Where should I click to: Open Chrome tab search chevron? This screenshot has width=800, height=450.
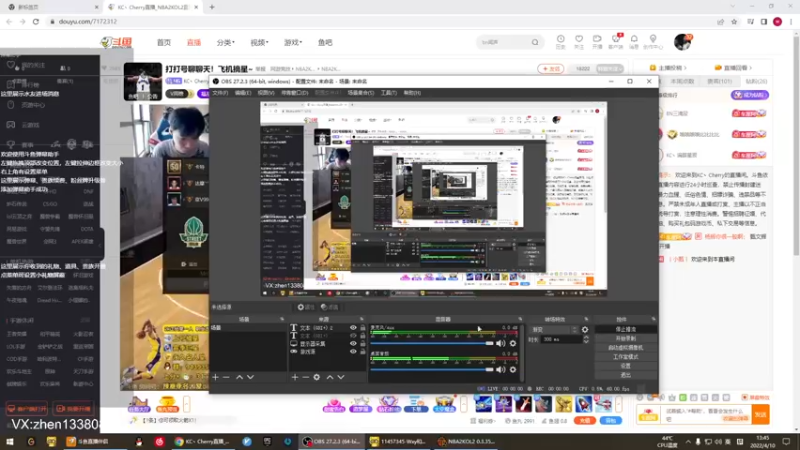point(733,7)
